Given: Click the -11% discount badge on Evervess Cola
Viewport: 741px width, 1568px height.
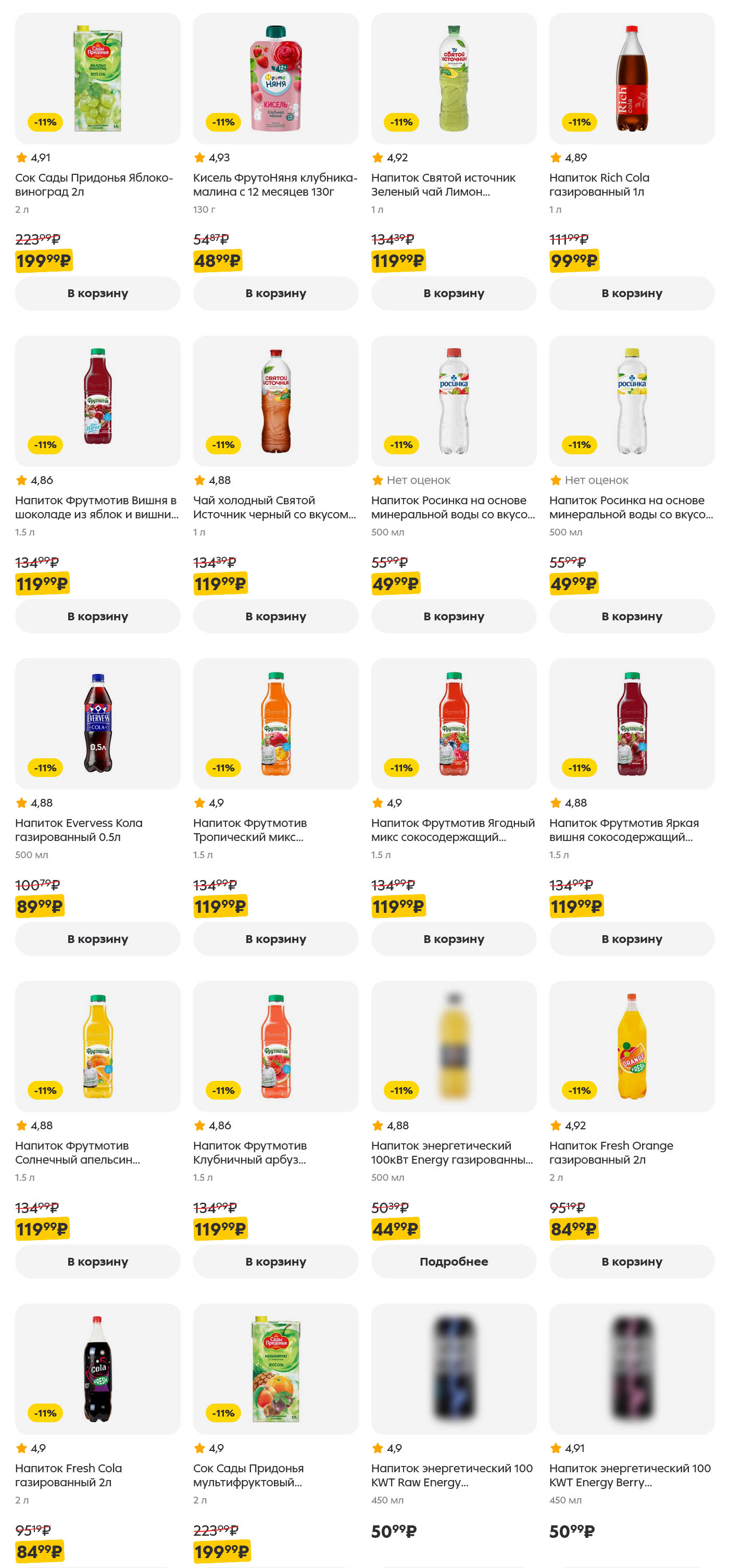Looking at the screenshot, I should pos(45,768).
